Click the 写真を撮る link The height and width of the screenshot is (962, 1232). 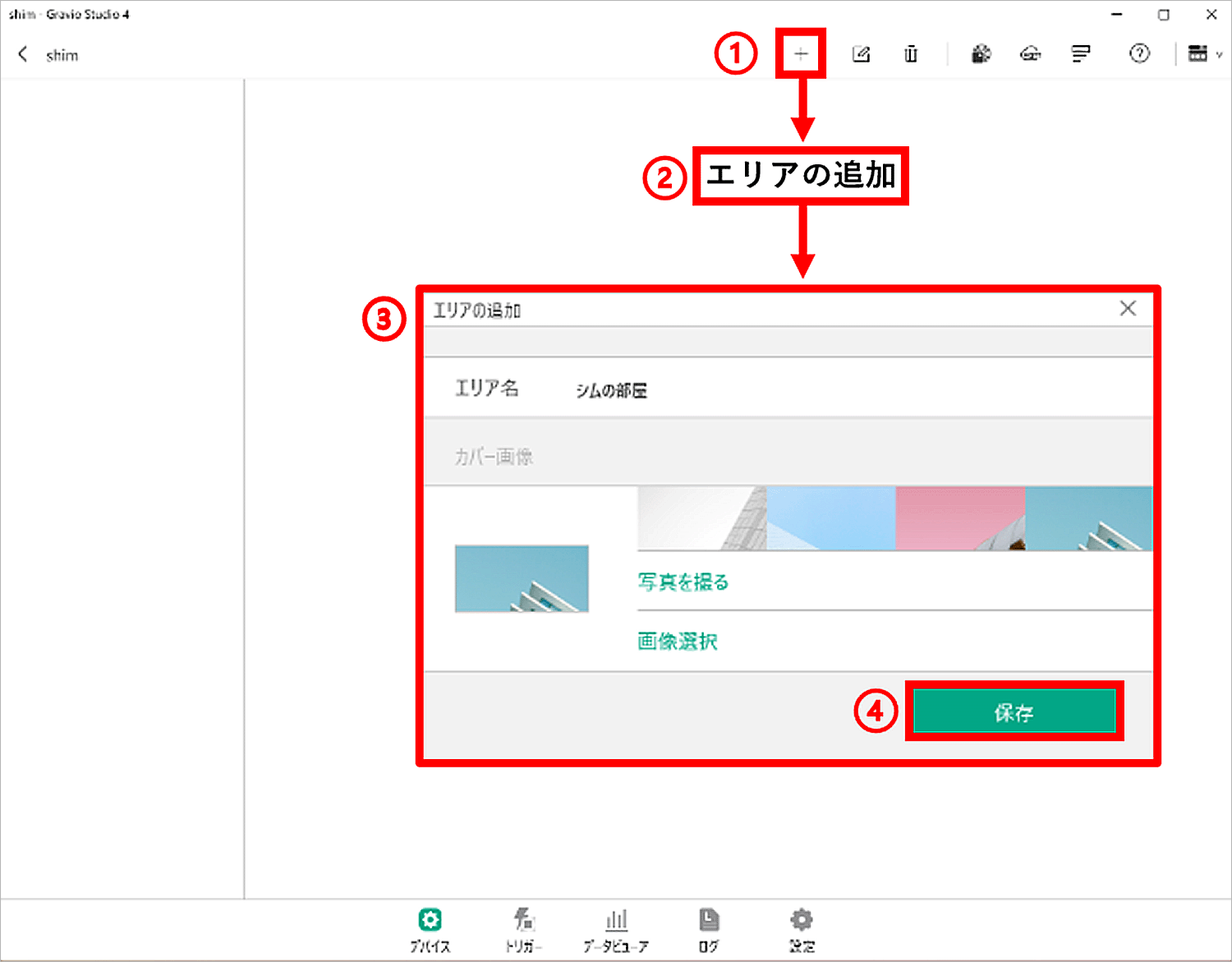683,582
